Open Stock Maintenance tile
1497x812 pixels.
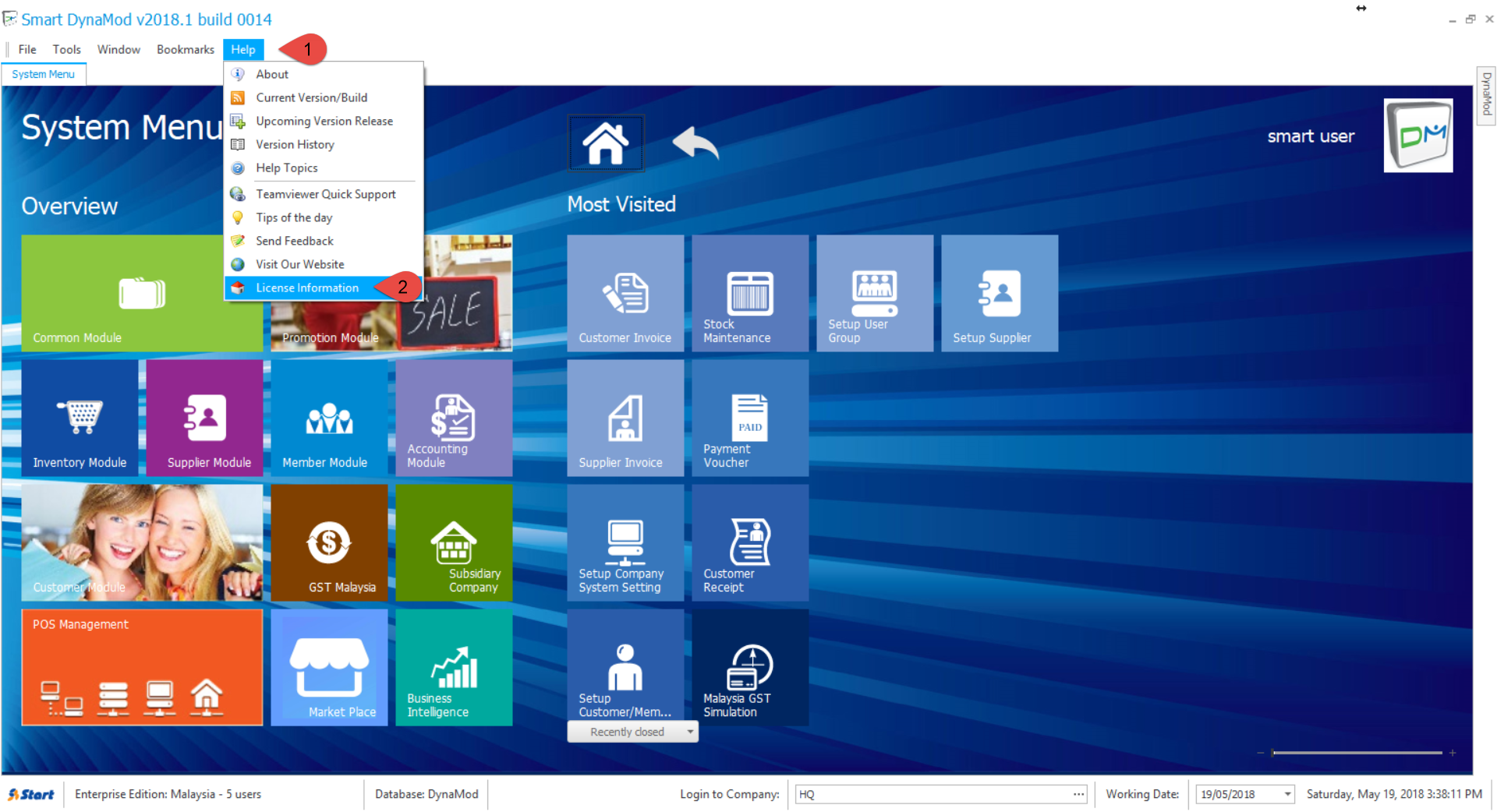point(750,293)
